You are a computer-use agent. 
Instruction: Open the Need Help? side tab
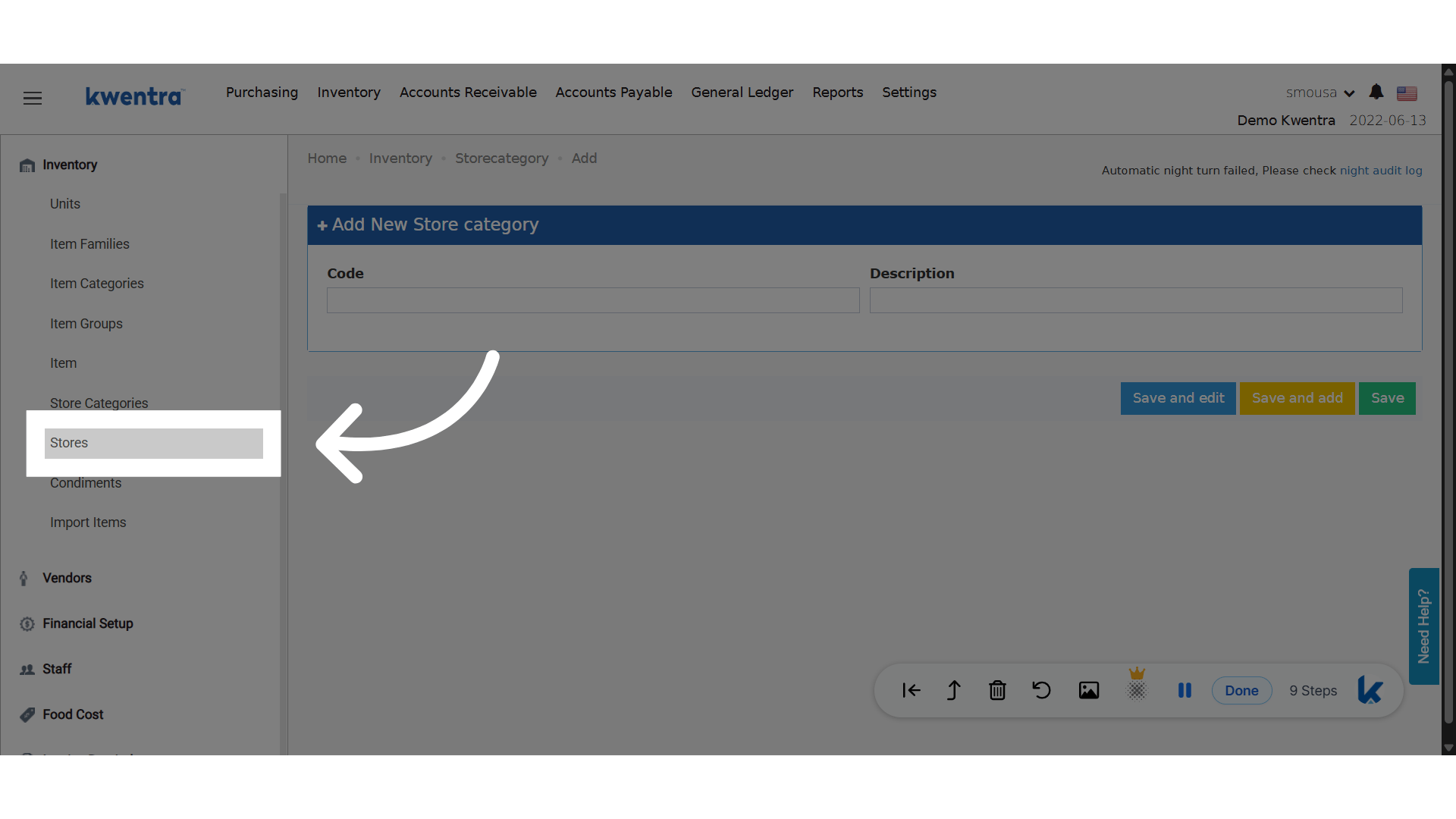point(1423,626)
